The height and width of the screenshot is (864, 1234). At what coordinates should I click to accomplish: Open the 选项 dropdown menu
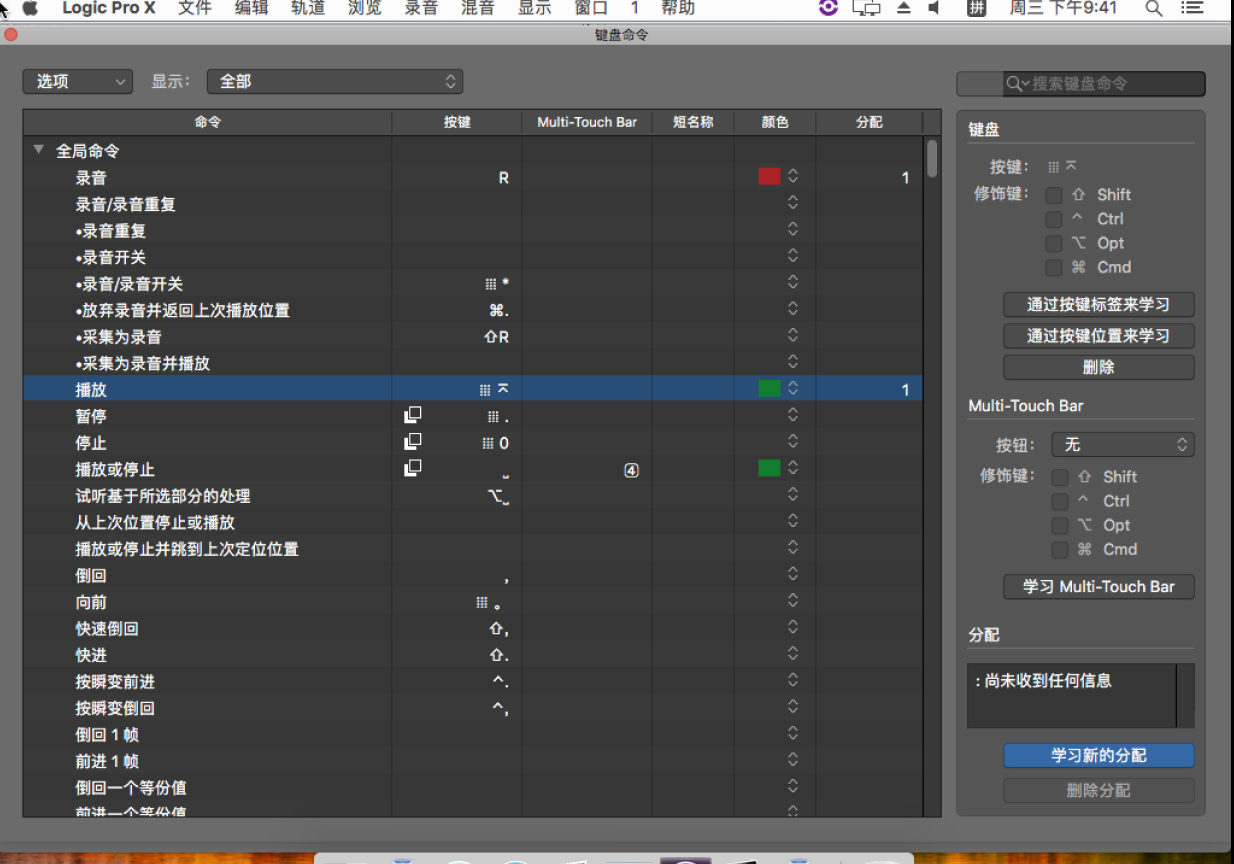pos(77,82)
